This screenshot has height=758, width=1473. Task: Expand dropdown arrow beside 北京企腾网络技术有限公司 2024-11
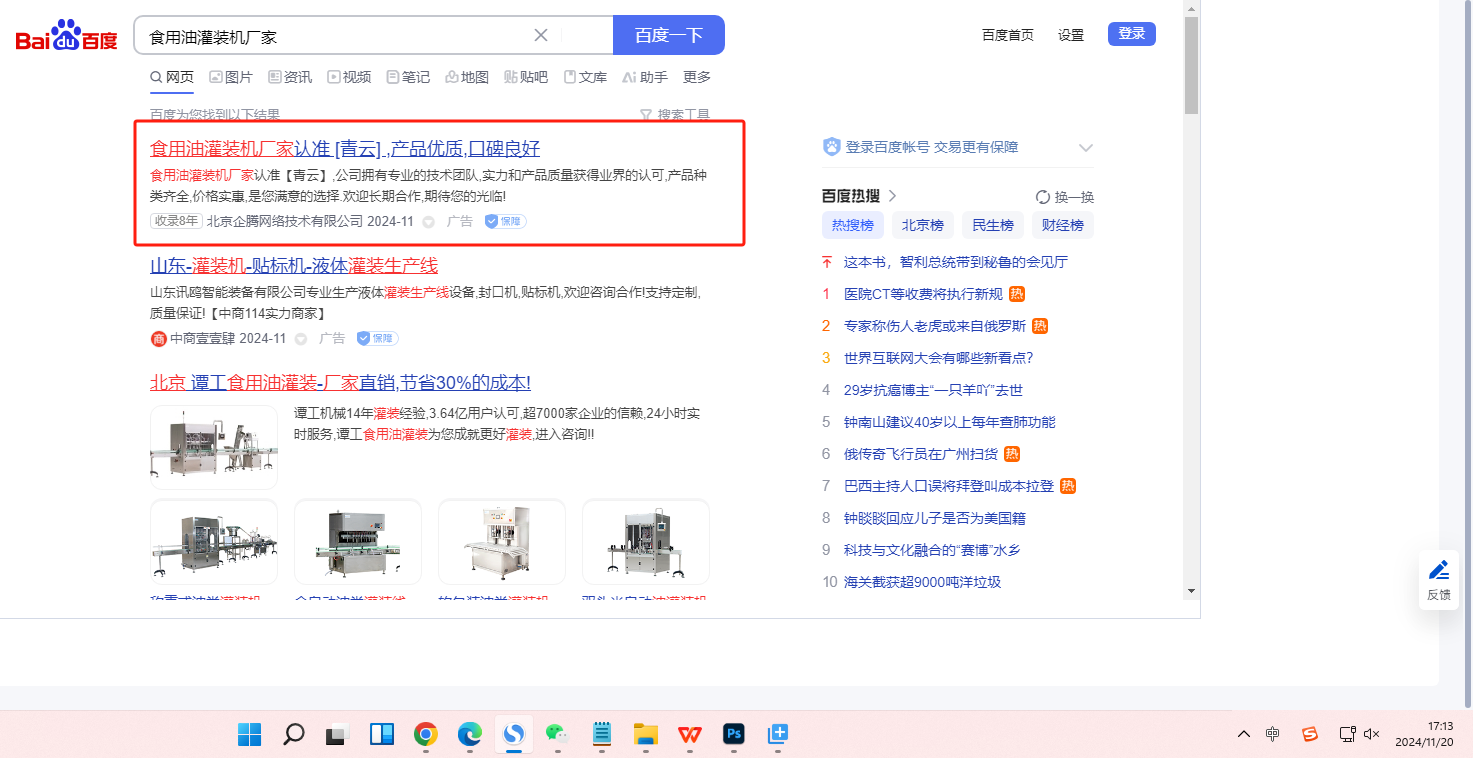click(x=428, y=222)
